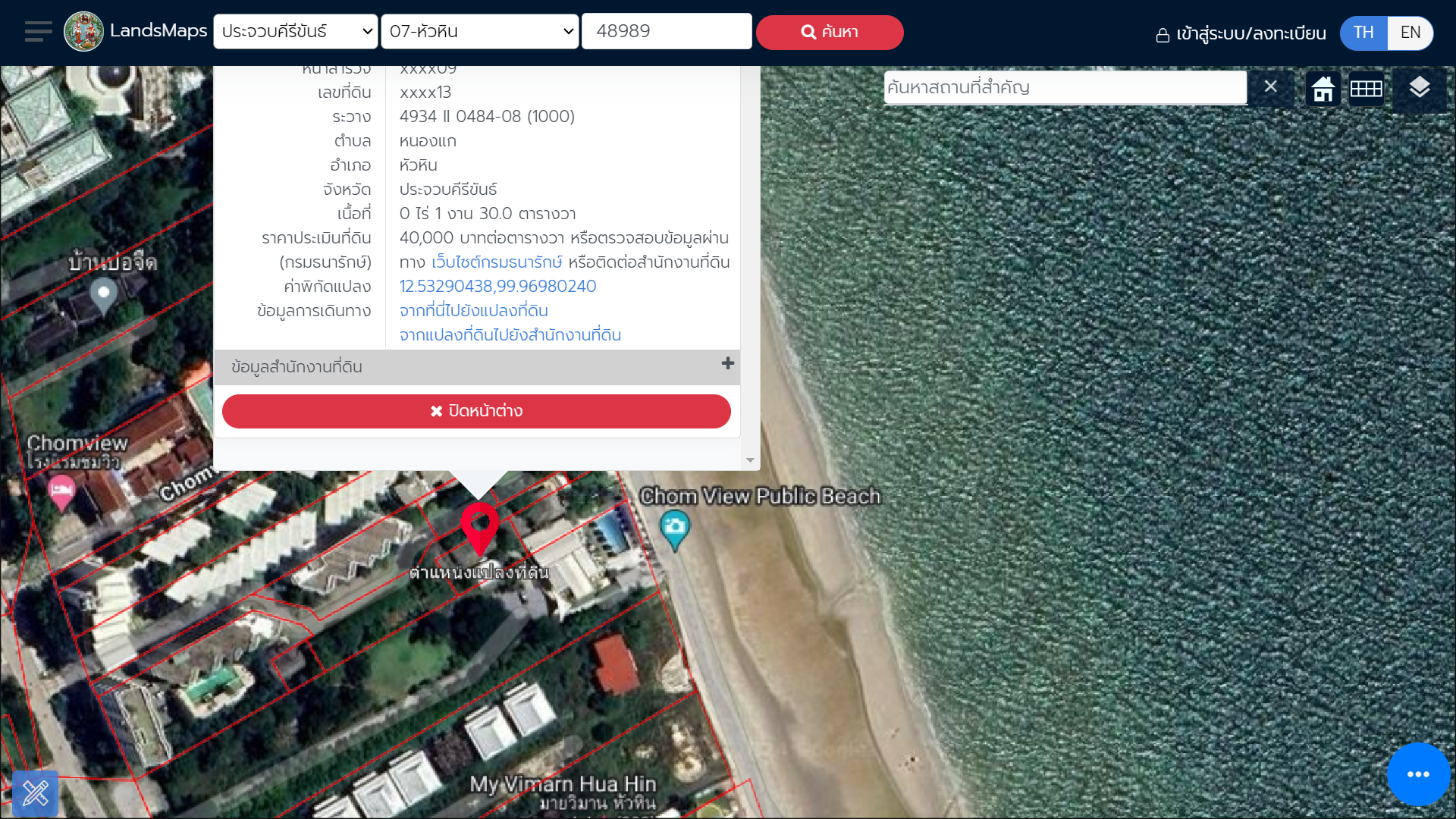Click the ค้นหาสถานที่สำคัญ search field

pos(1065,87)
